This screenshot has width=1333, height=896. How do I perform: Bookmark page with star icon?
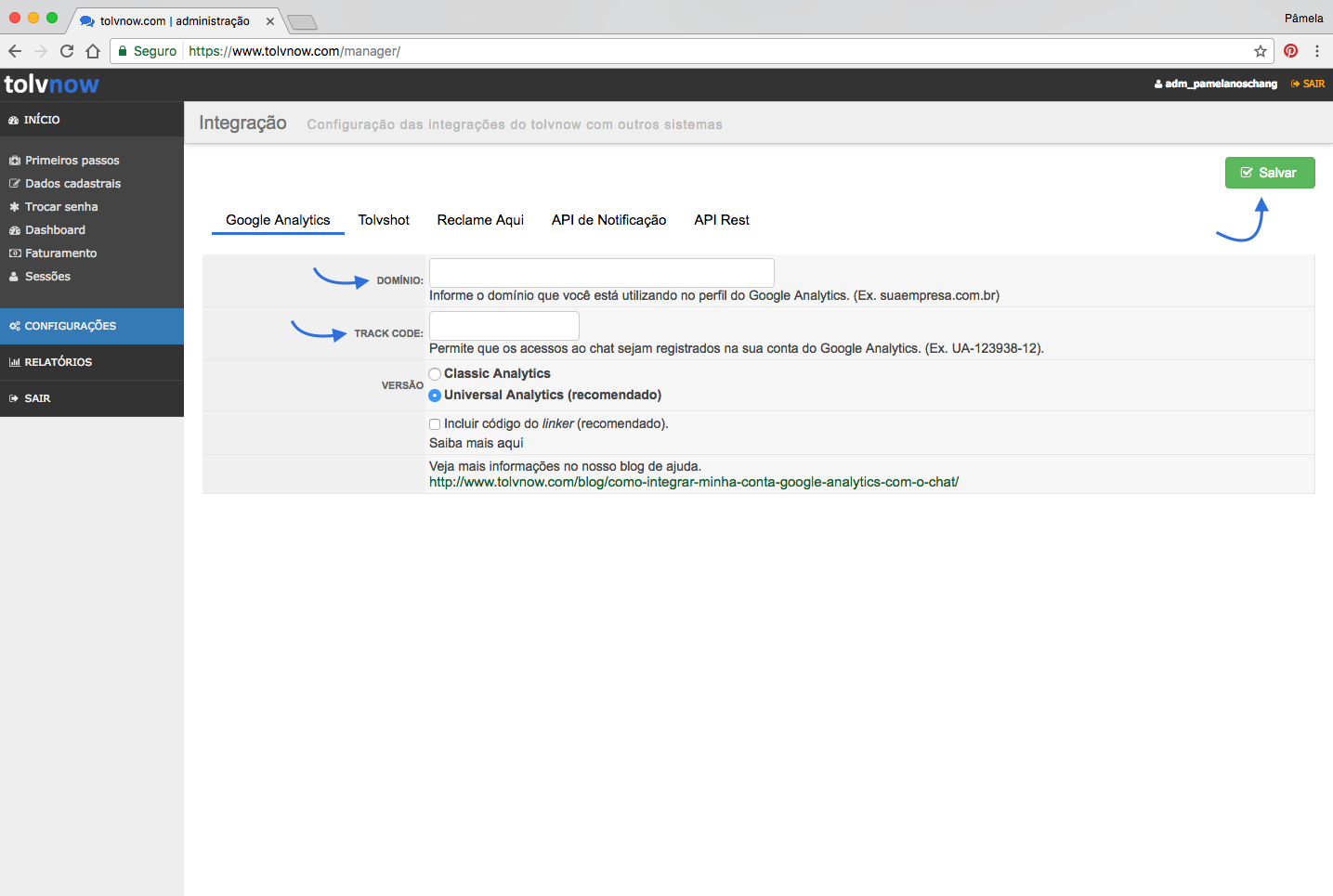point(1261,51)
